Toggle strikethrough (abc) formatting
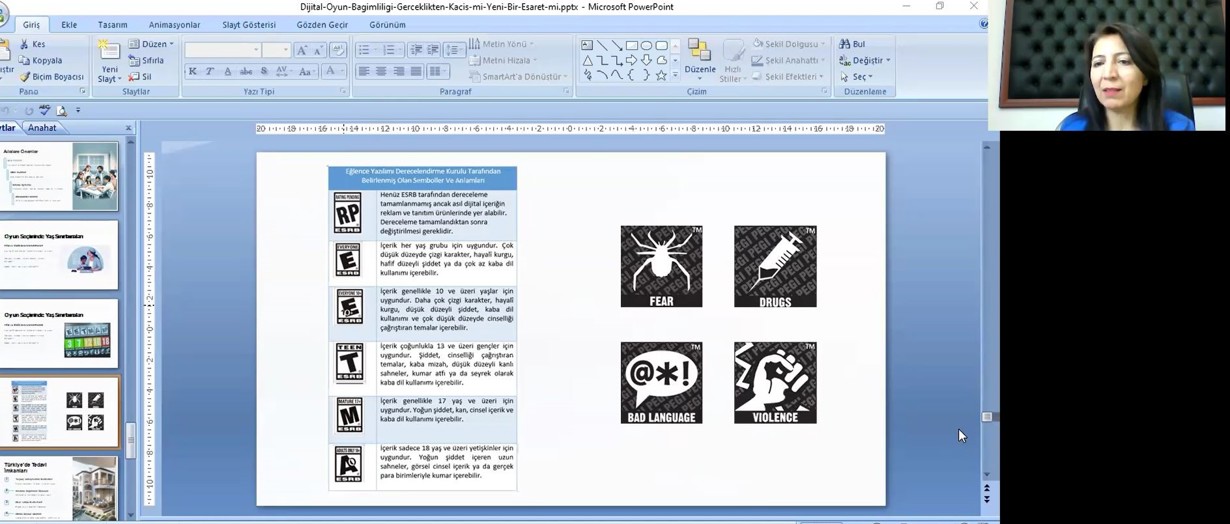Screen dimensions: 1230x524 pos(246,71)
